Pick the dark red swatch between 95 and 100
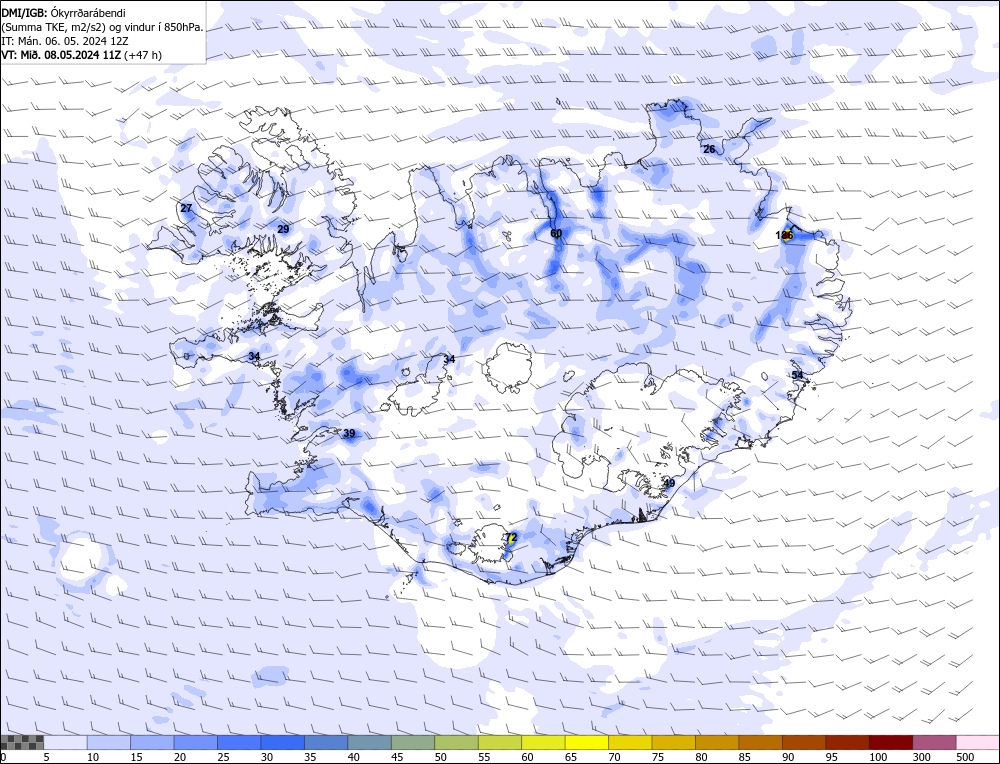1000x764 pixels. click(847, 742)
